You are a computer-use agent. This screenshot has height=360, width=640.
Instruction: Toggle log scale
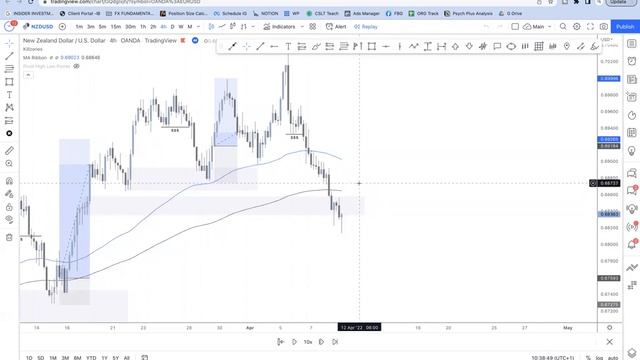[599, 358]
